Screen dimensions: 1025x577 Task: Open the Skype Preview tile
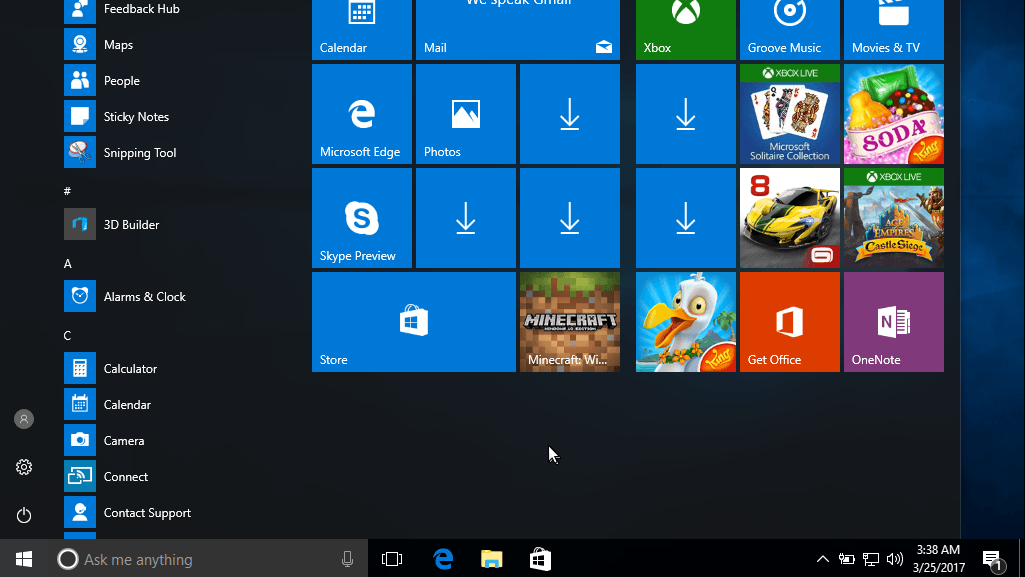click(x=361, y=218)
